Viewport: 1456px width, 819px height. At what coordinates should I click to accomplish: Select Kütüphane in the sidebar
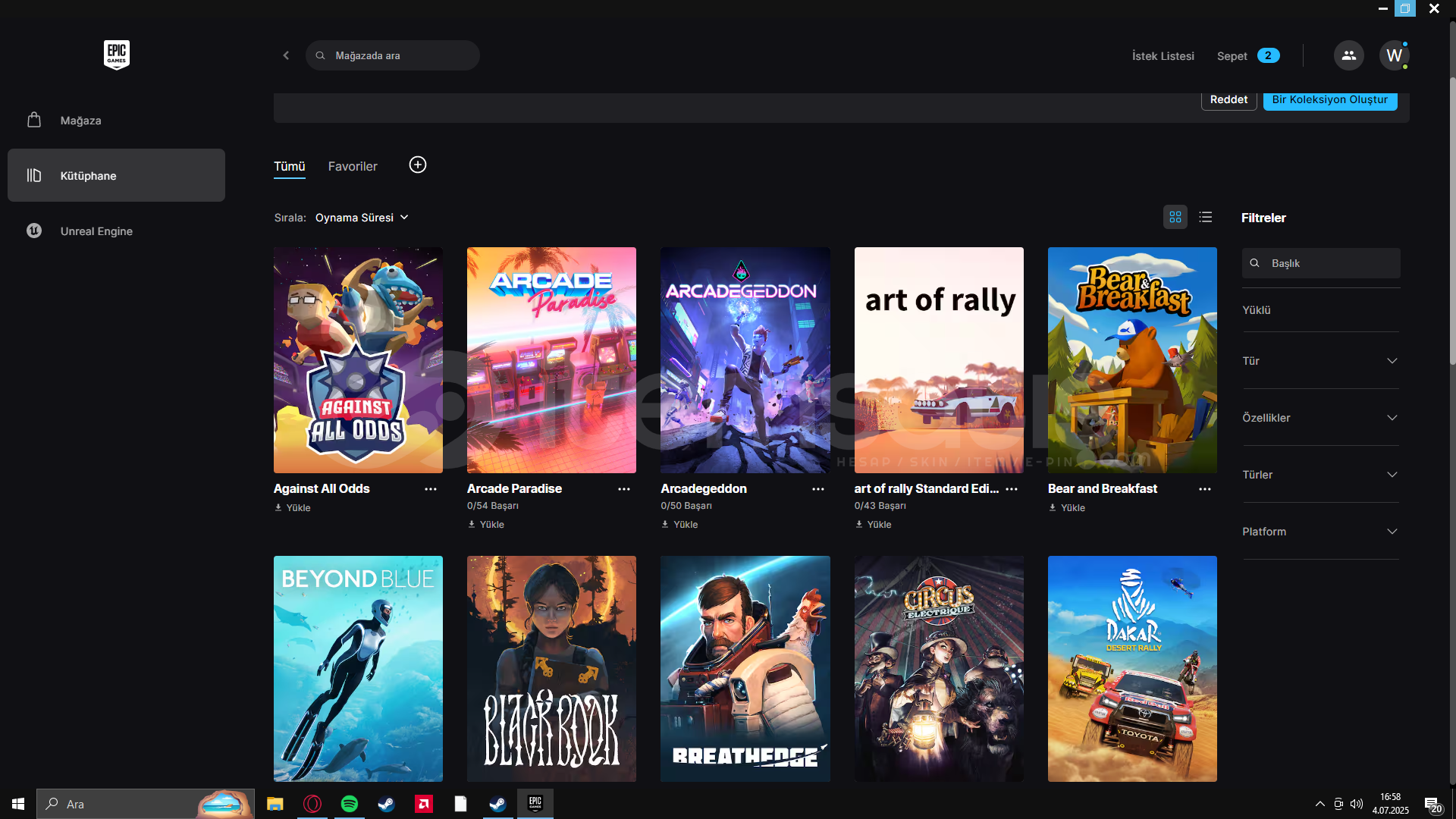(116, 175)
